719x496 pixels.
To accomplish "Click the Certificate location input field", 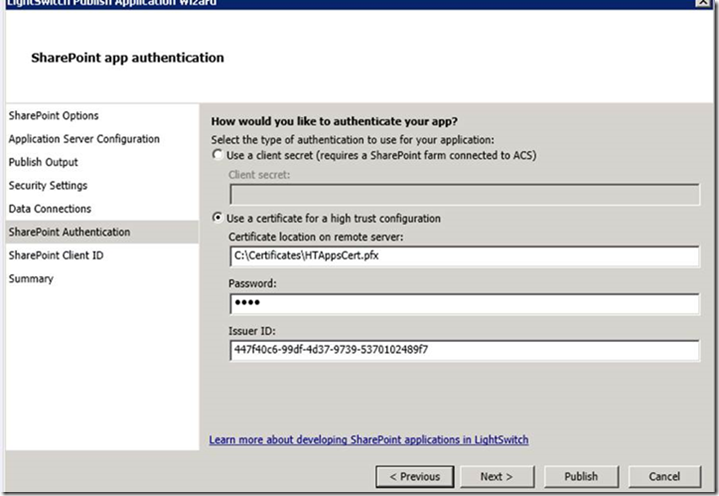I will [465, 256].
